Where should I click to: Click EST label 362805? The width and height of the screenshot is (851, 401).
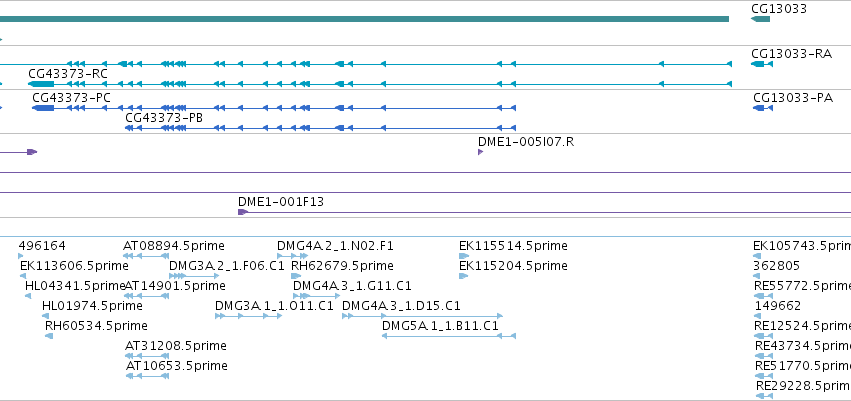pyautogui.click(x=777, y=266)
